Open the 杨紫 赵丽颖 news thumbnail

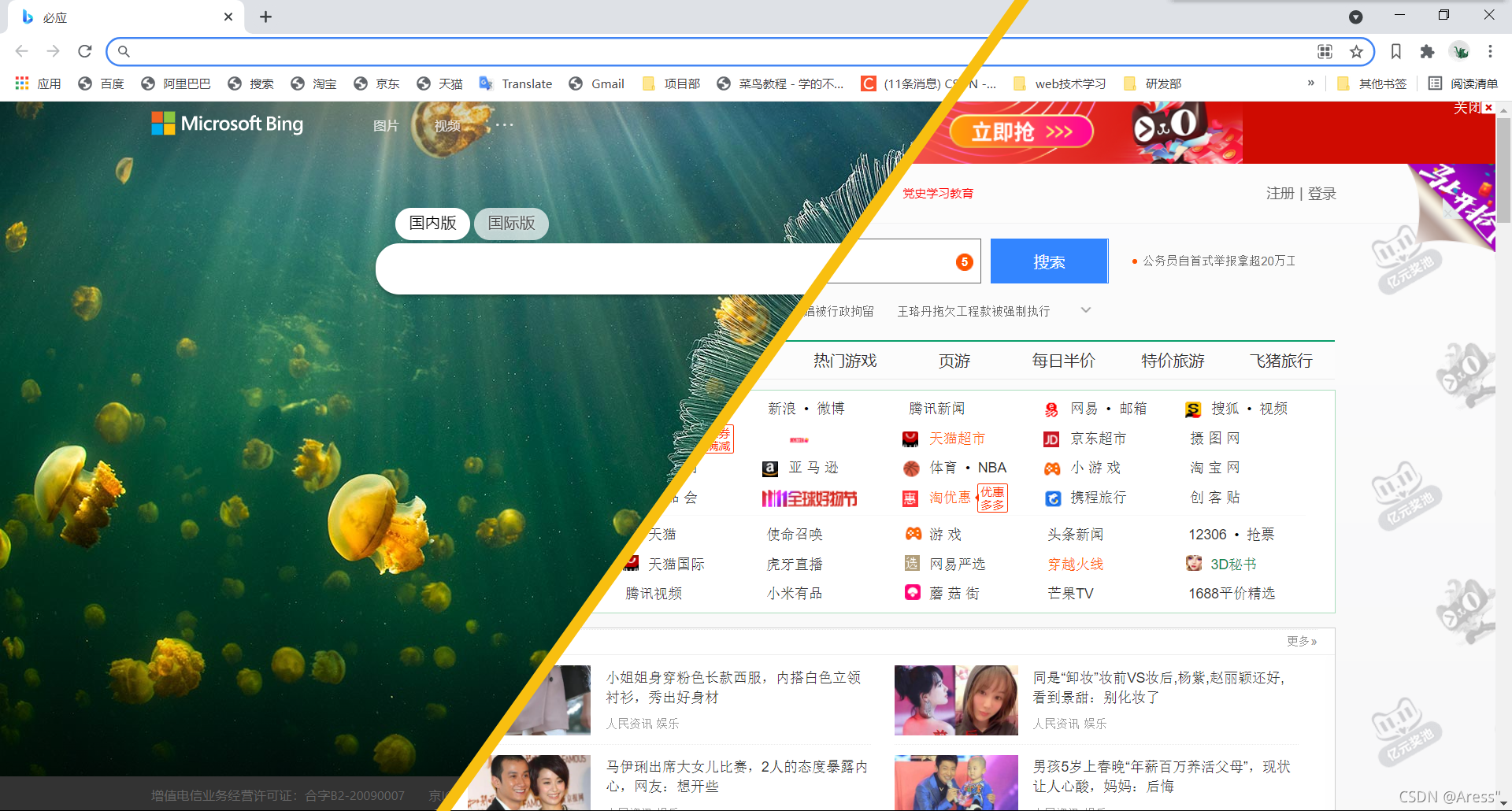click(956, 700)
